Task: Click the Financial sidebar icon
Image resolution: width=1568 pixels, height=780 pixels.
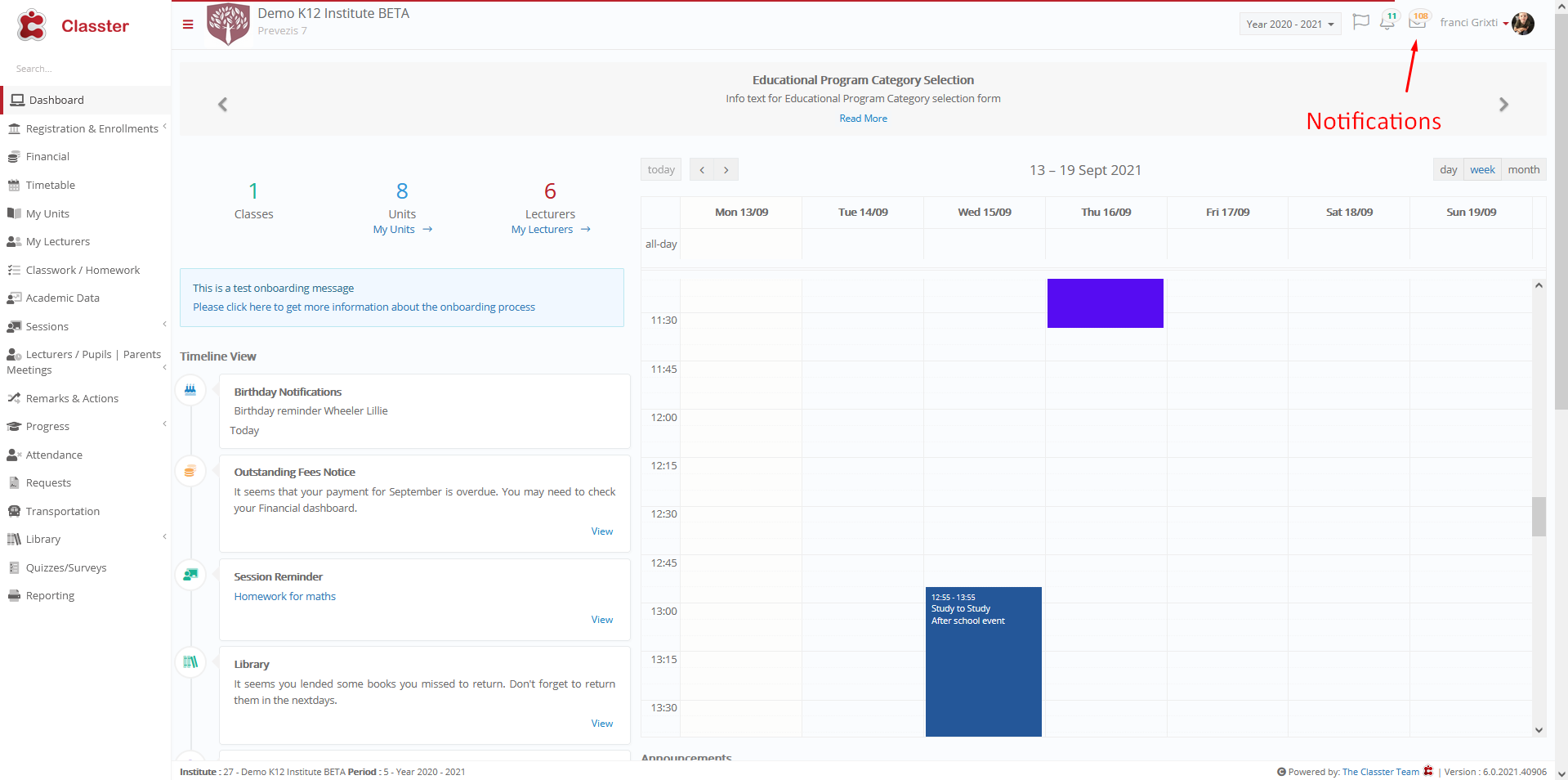Action: tap(14, 157)
